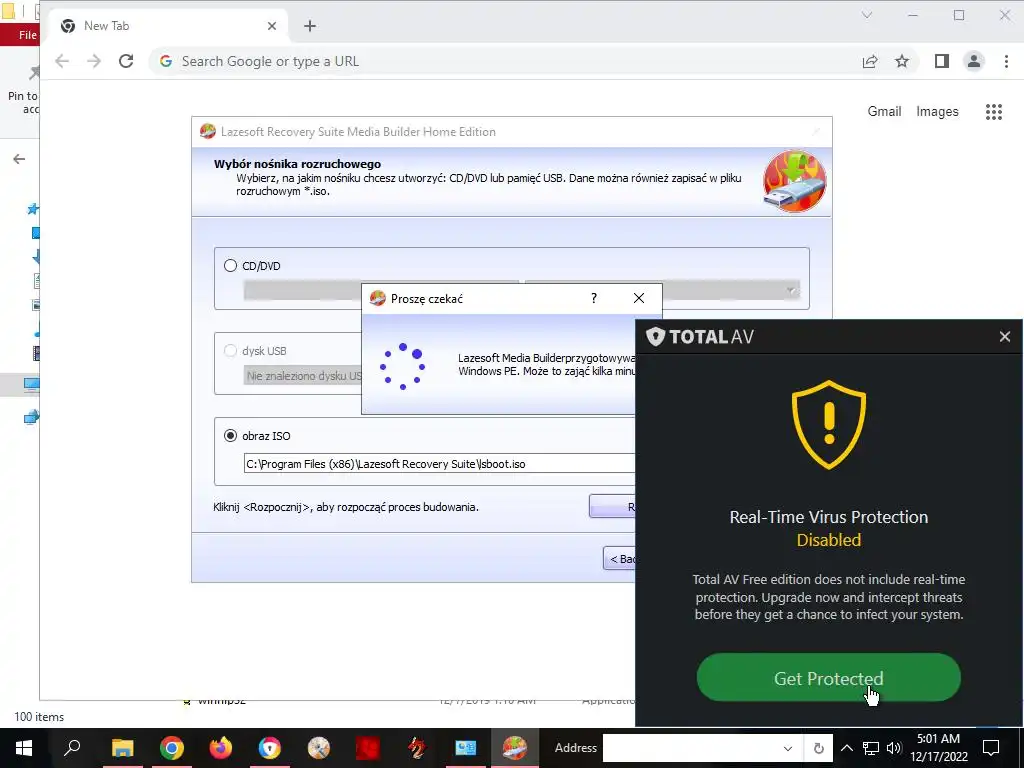Open Firefox from the taskbar

221,748
